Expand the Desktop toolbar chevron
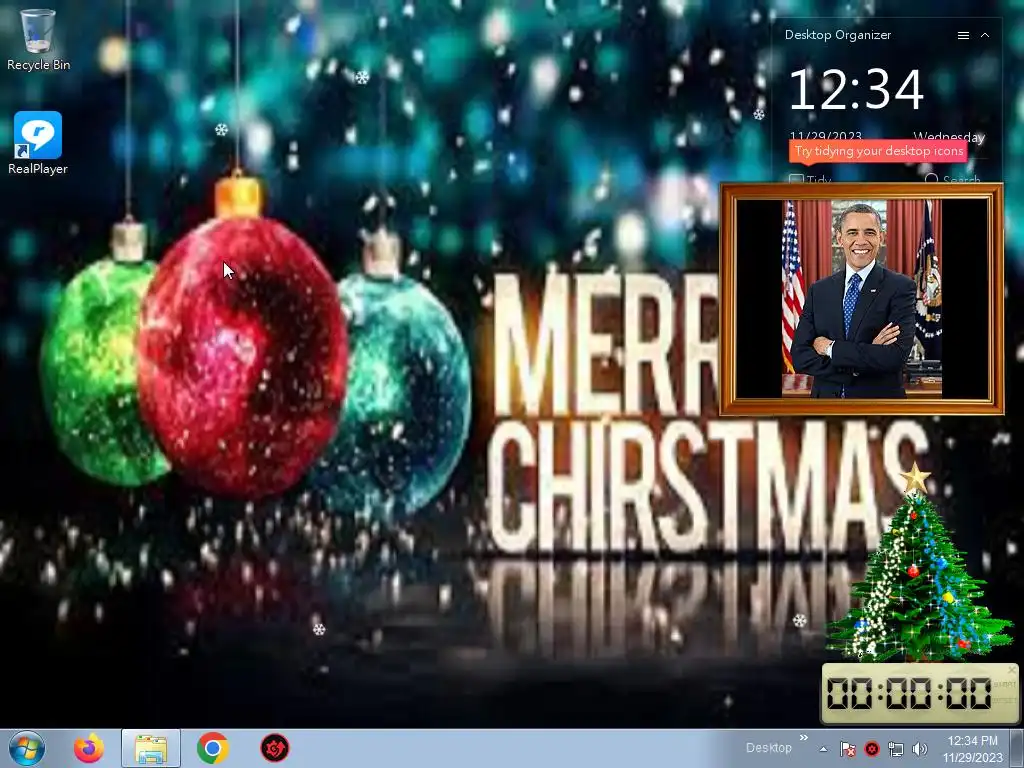 click(804, 738)
